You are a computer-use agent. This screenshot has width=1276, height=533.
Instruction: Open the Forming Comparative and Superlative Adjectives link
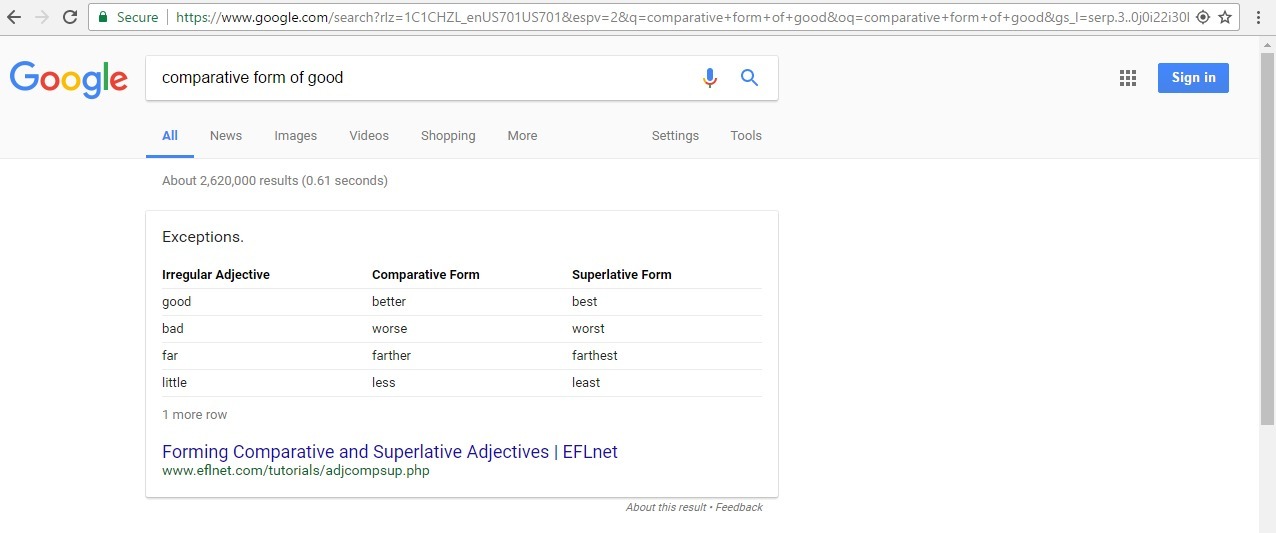[x=390, y=452]
